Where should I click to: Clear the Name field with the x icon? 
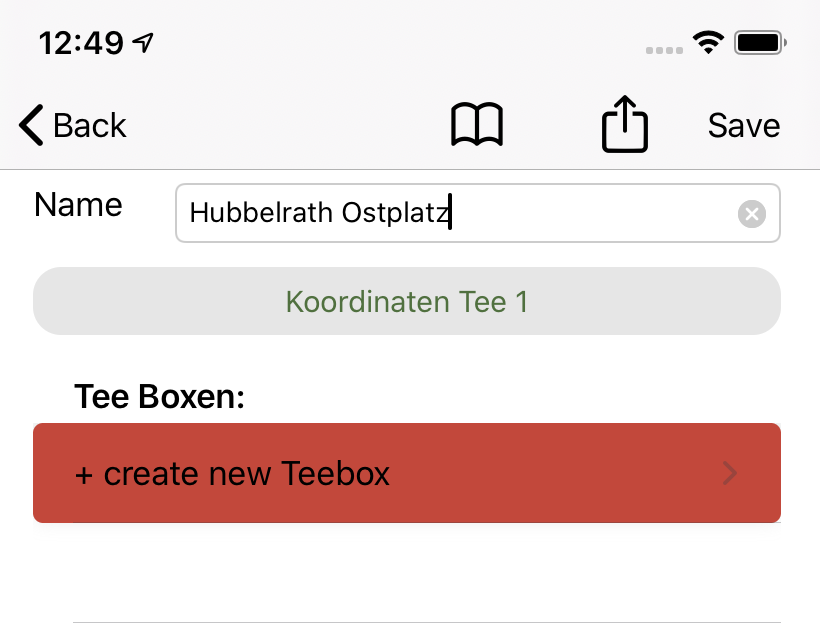751,213
